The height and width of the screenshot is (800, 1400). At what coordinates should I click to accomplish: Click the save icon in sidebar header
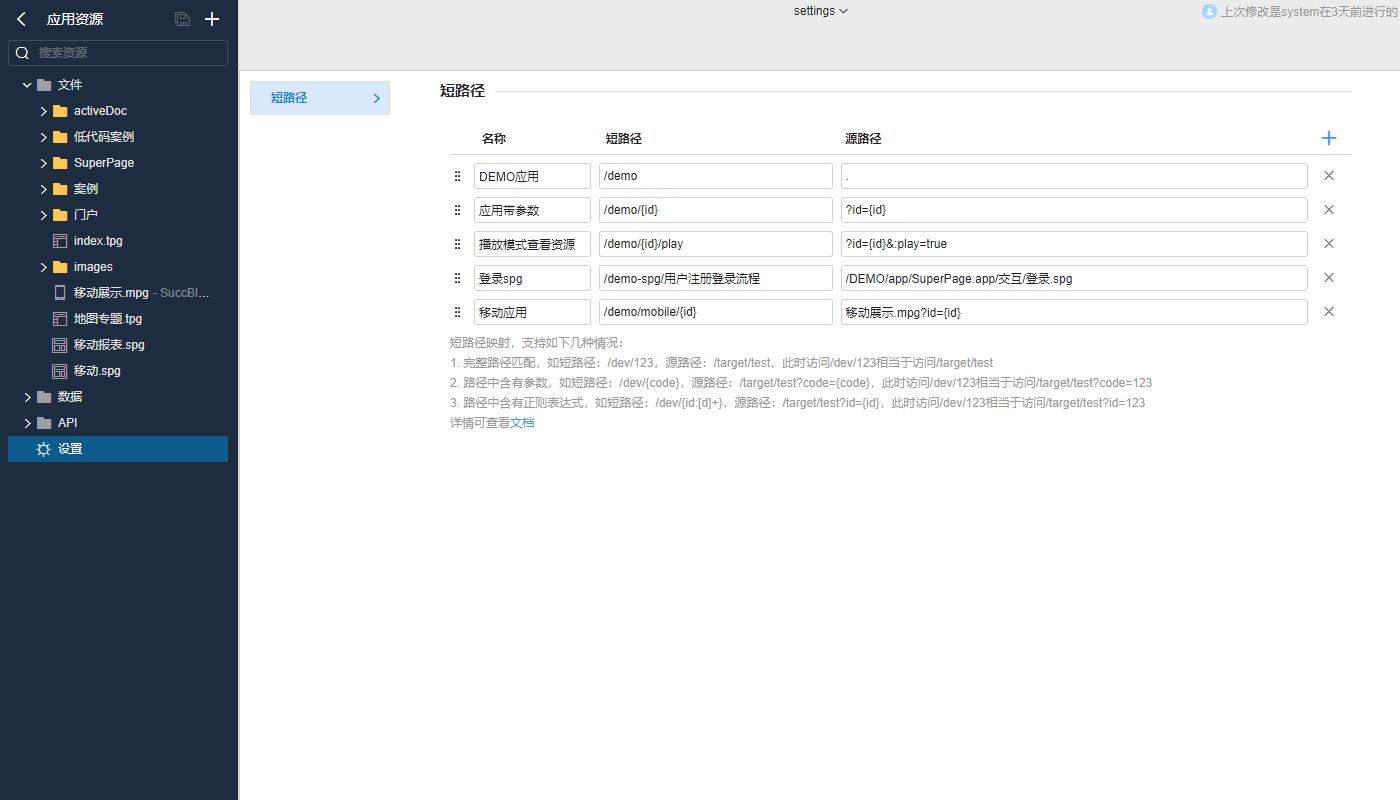pos(182,19)
